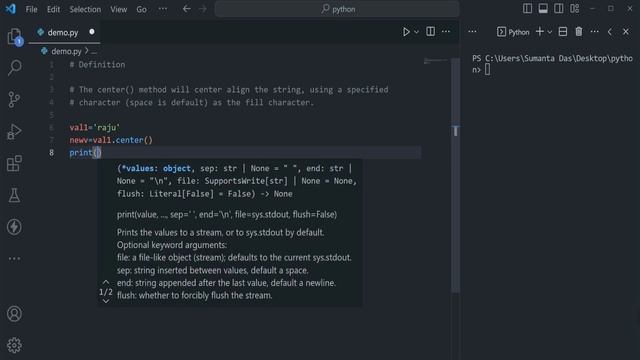Open the Selection menu
The image size is (640, 360).
pyautogui.click(x=85, y=9)
